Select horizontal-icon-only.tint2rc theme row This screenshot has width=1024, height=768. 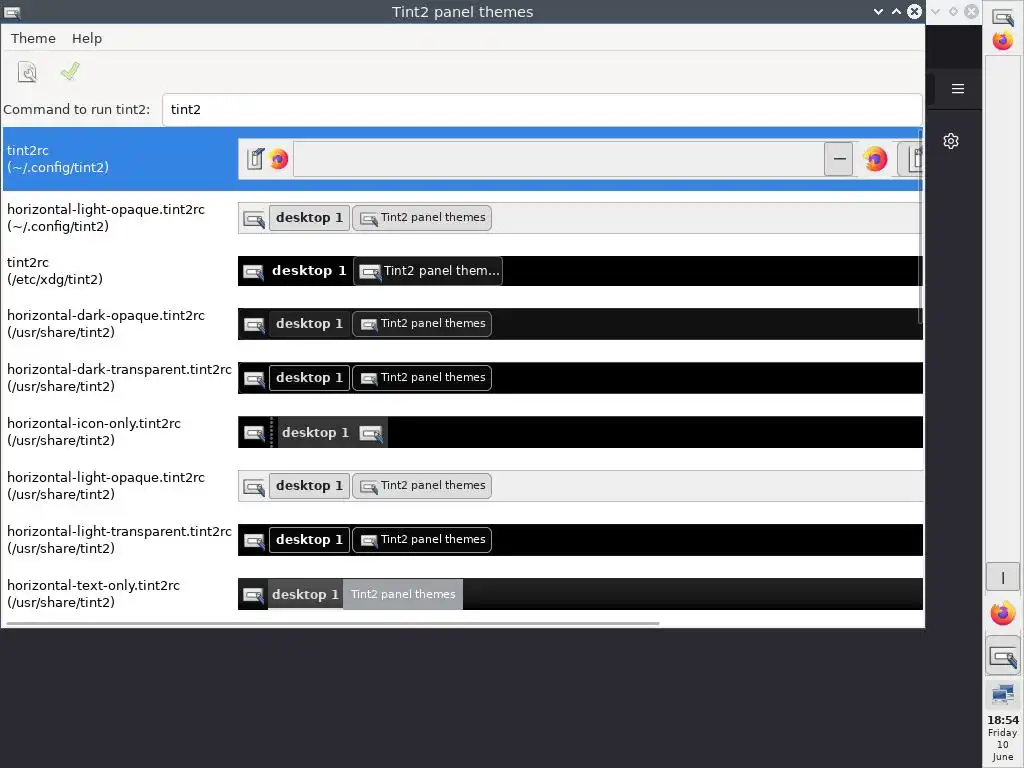(x=460, y=432)
